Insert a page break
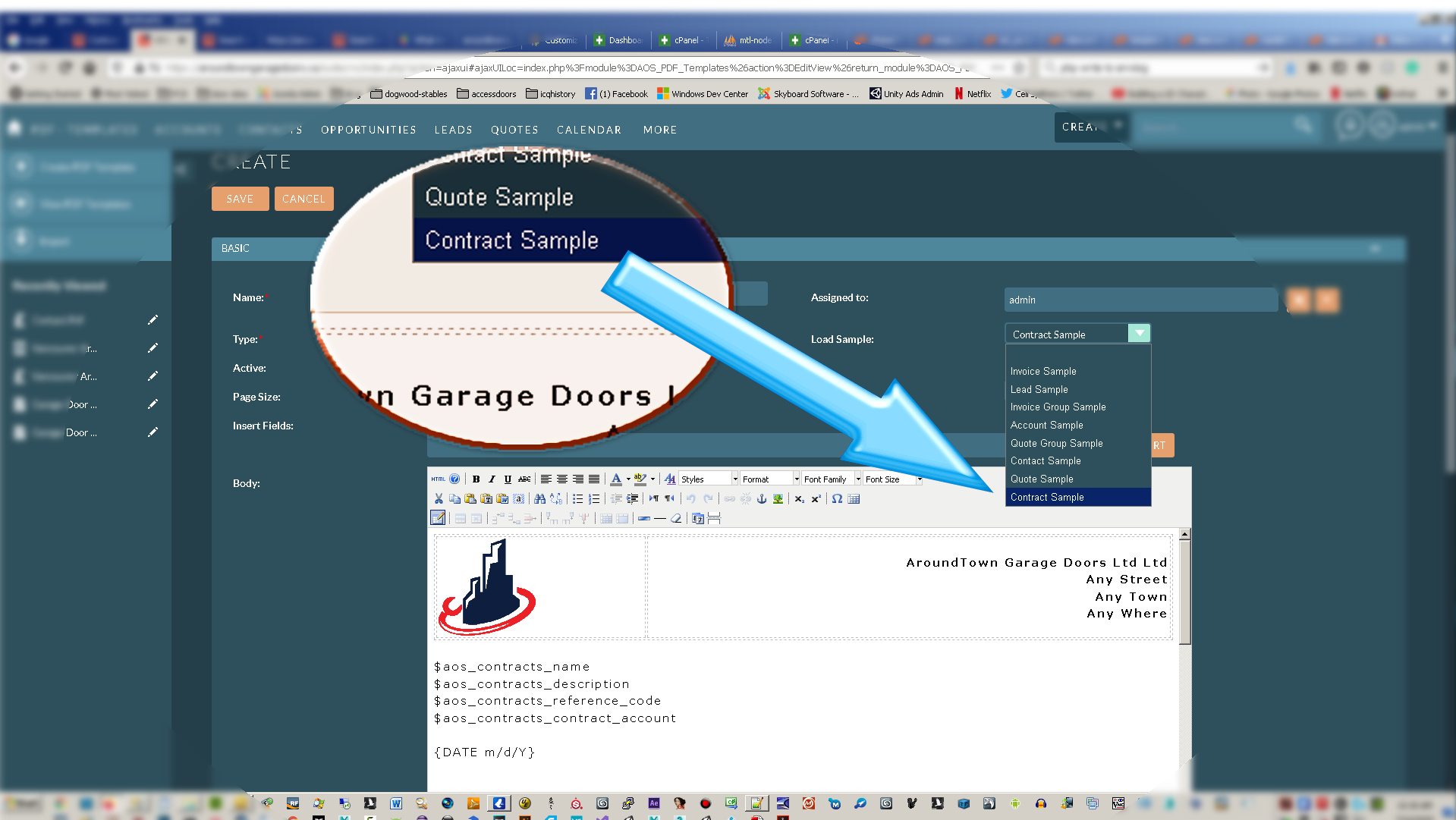The height and width of the screenshot is (820, 1456). click(x=714, y=519)
